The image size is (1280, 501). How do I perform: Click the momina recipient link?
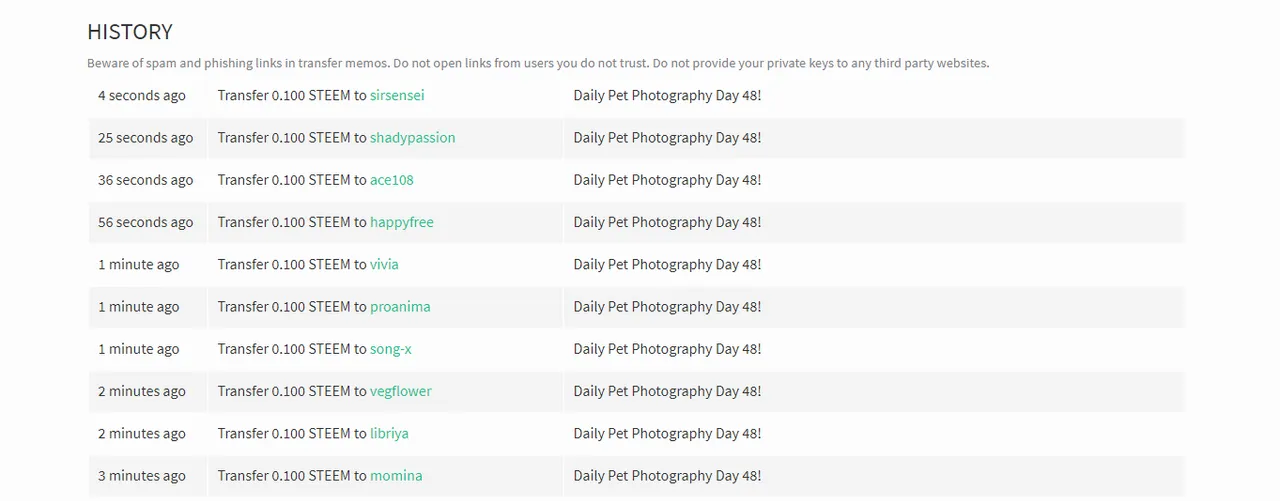coord(396,476)
